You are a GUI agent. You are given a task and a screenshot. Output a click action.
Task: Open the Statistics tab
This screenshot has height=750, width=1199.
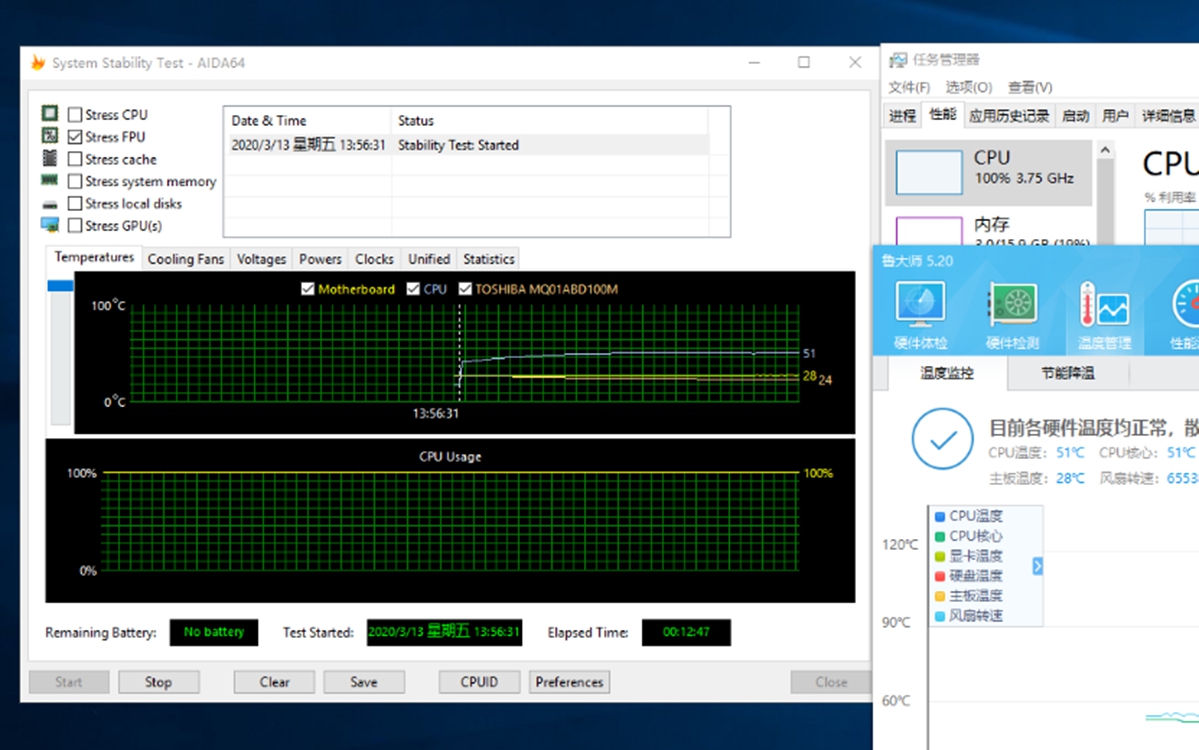coord(488,259)
